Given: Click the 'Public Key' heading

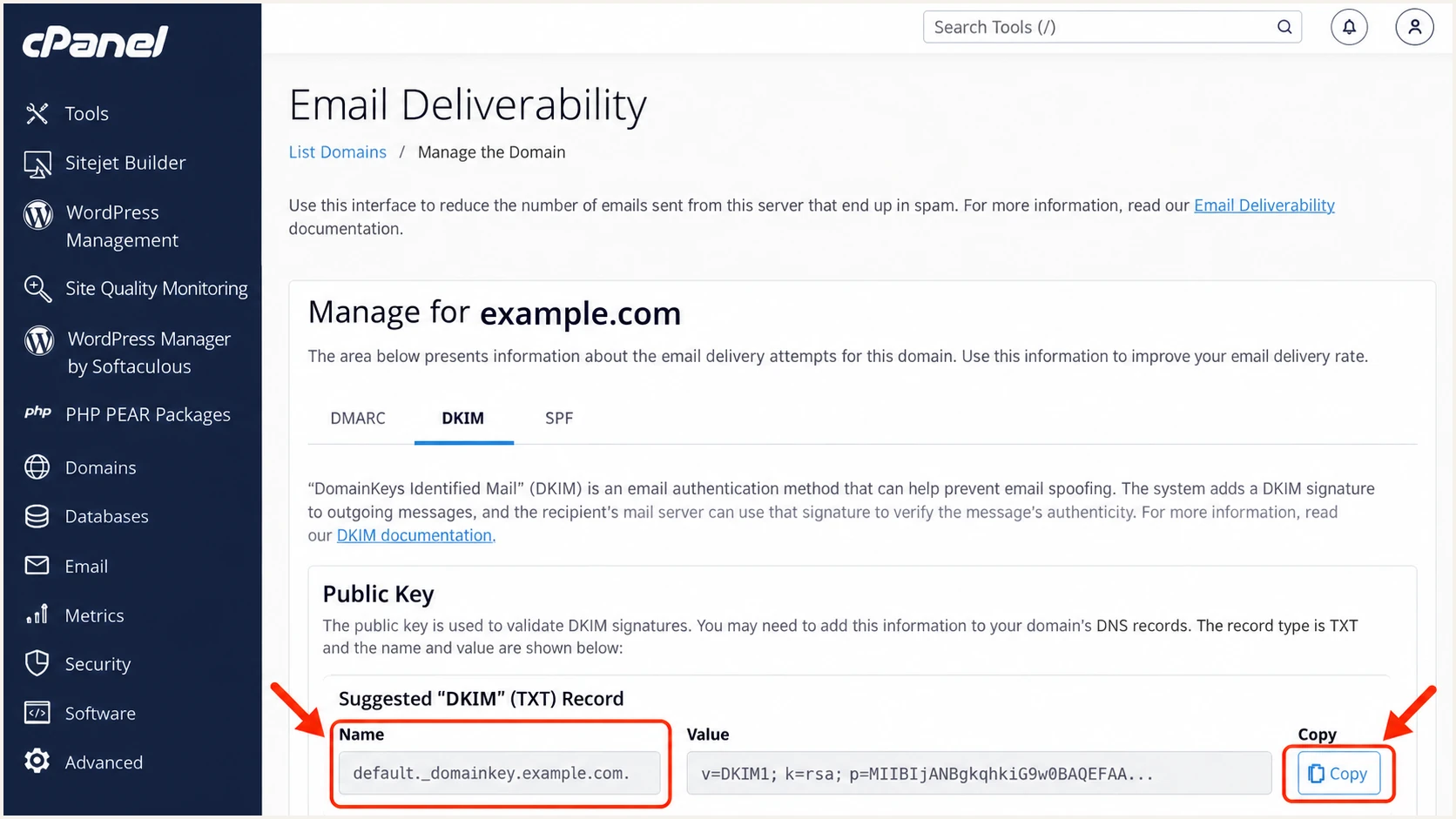Looking at the screenshot, I should pyautogui.click(x=378, y=594).
